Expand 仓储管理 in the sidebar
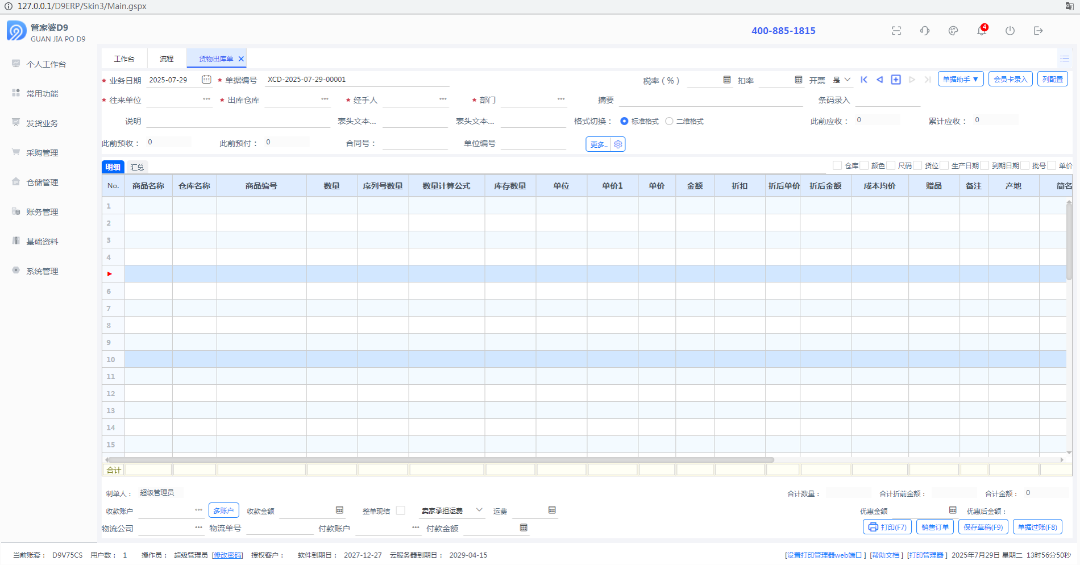 42,183
